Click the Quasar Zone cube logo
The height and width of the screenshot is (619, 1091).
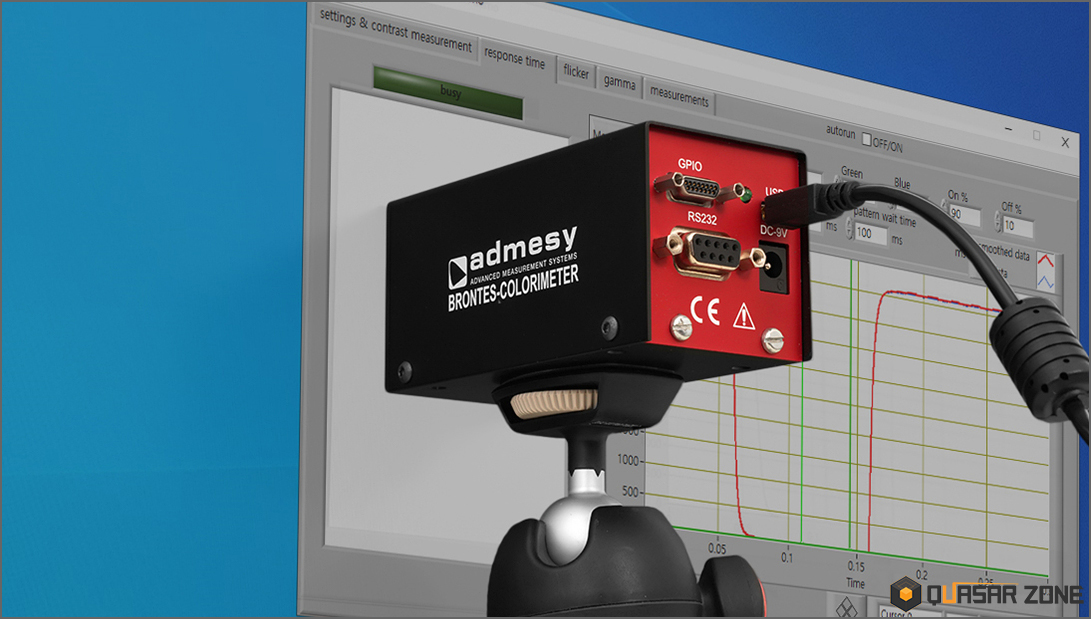(x=906, y=594)
